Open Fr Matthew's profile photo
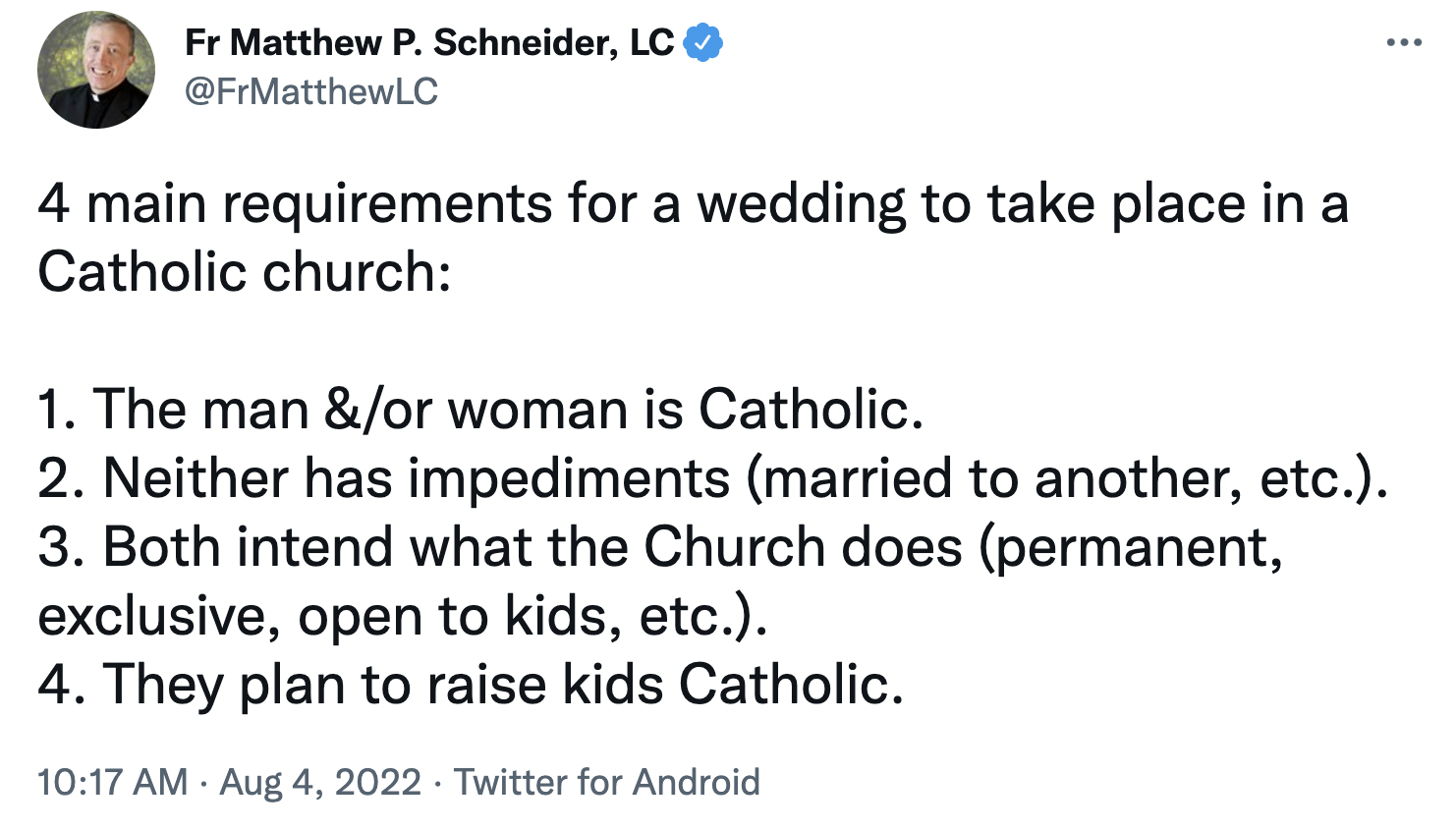1456x831 pixels. [96, 70]
